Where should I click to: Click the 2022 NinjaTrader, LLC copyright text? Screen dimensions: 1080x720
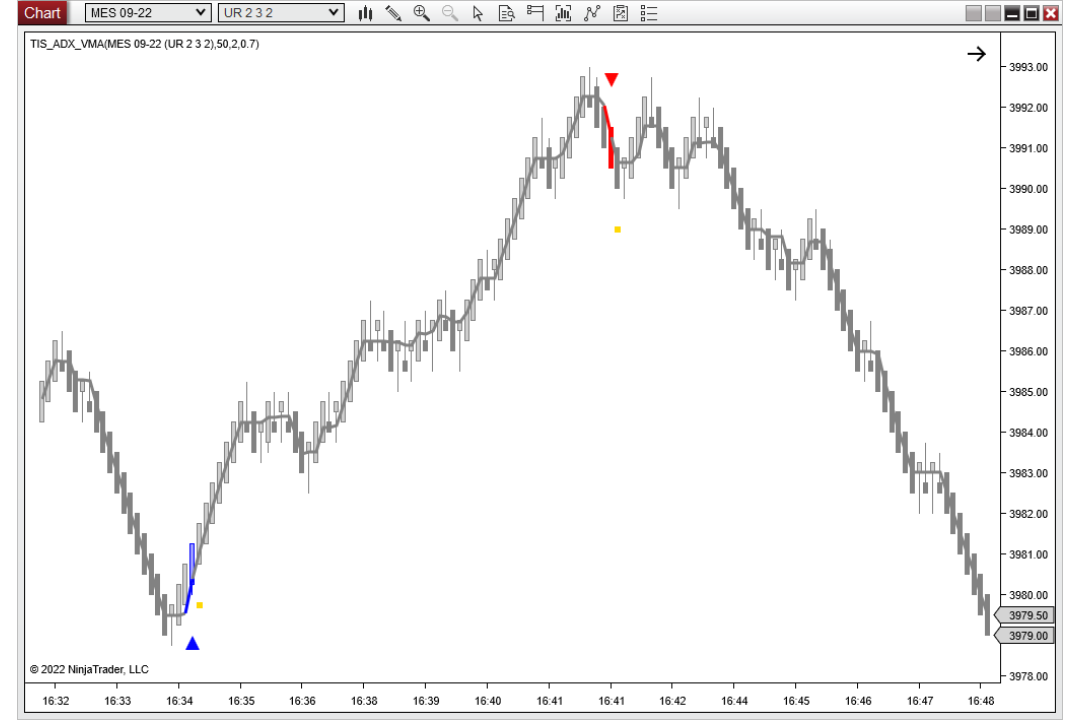(x=89, y=669)
